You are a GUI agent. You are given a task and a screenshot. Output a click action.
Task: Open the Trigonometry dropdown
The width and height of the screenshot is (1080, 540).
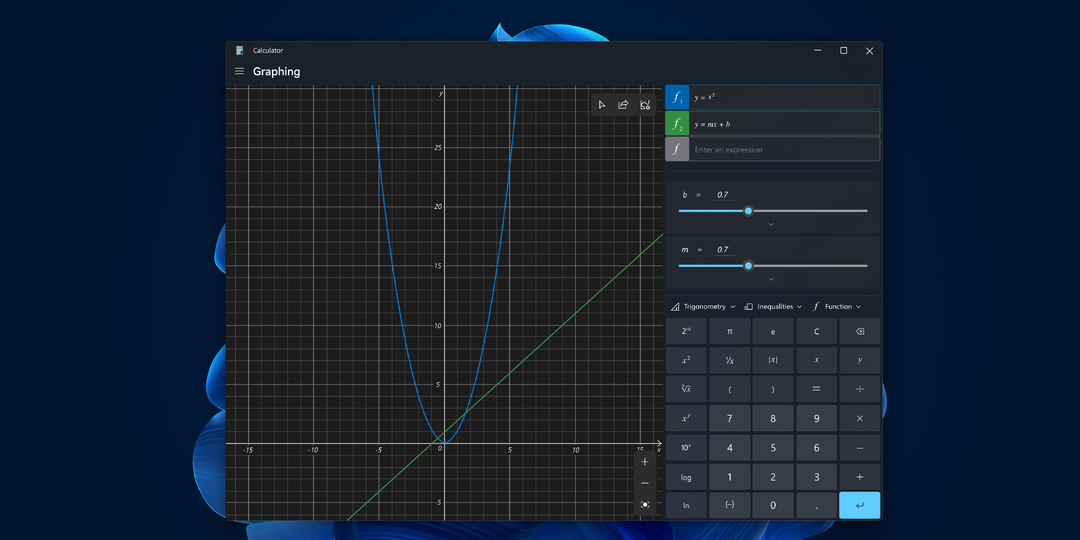click(x=703, y=307)
